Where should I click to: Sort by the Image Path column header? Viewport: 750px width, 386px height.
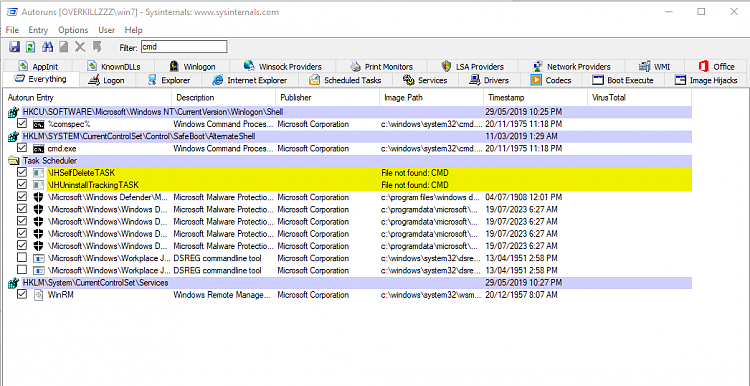click(x=431, y=98)
